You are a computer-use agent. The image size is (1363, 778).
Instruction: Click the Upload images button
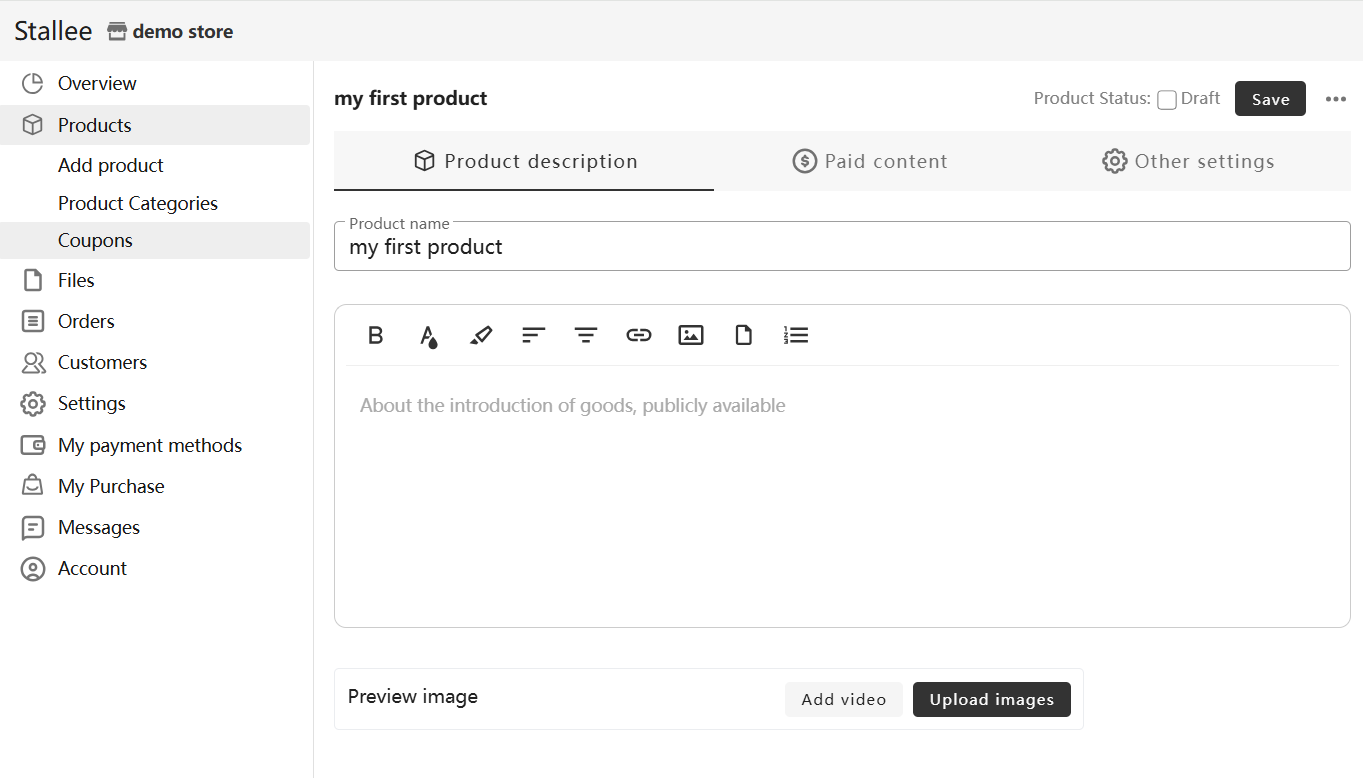[991, 700]
